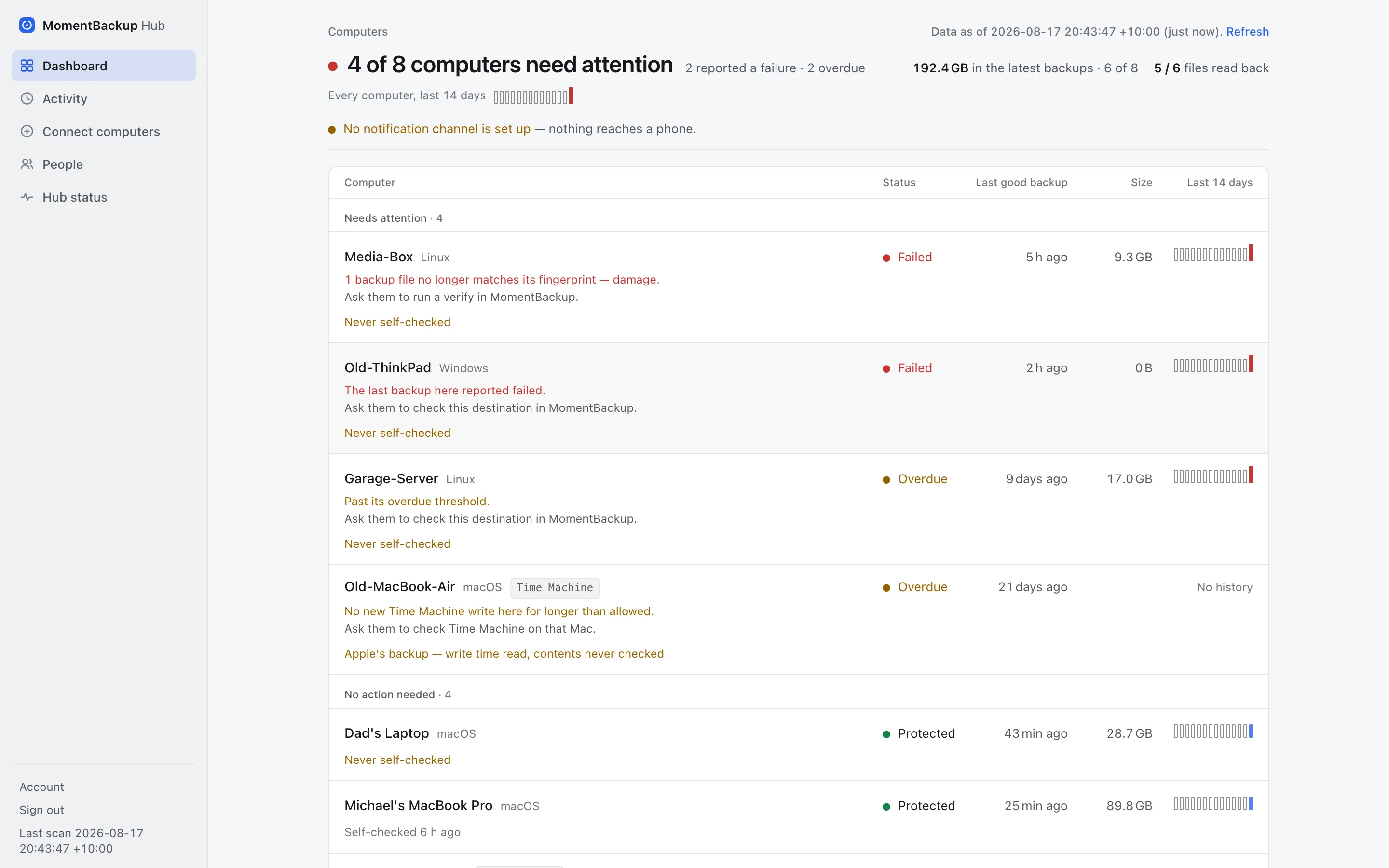
Task: Click the Last good backup column header
Action: 1021,183
